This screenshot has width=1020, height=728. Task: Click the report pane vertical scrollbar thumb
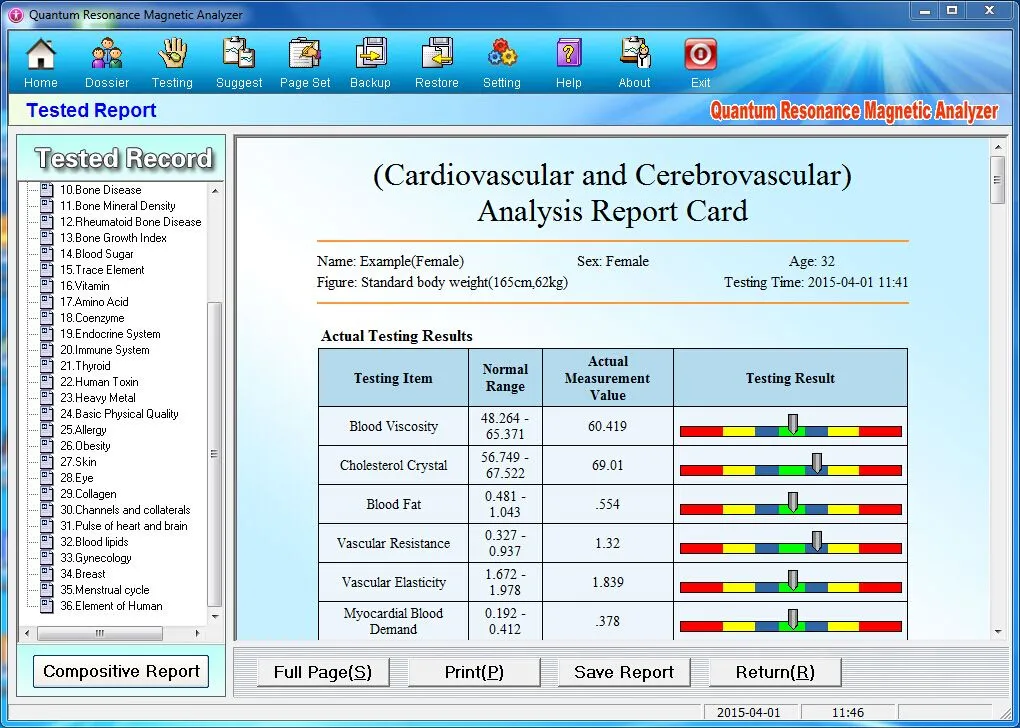[x=997, y=180]
